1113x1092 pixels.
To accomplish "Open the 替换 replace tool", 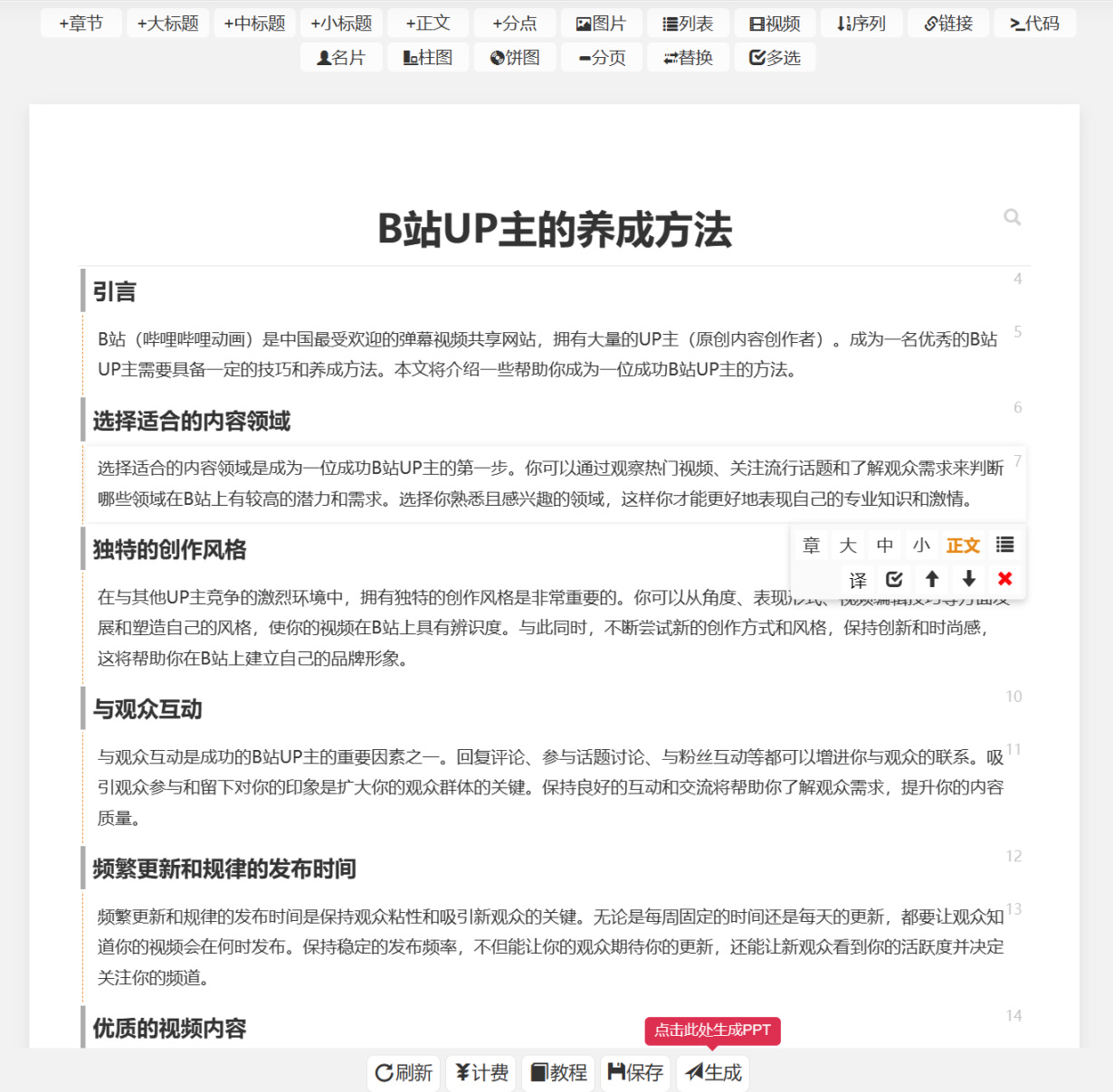I will tap(688, 58).
